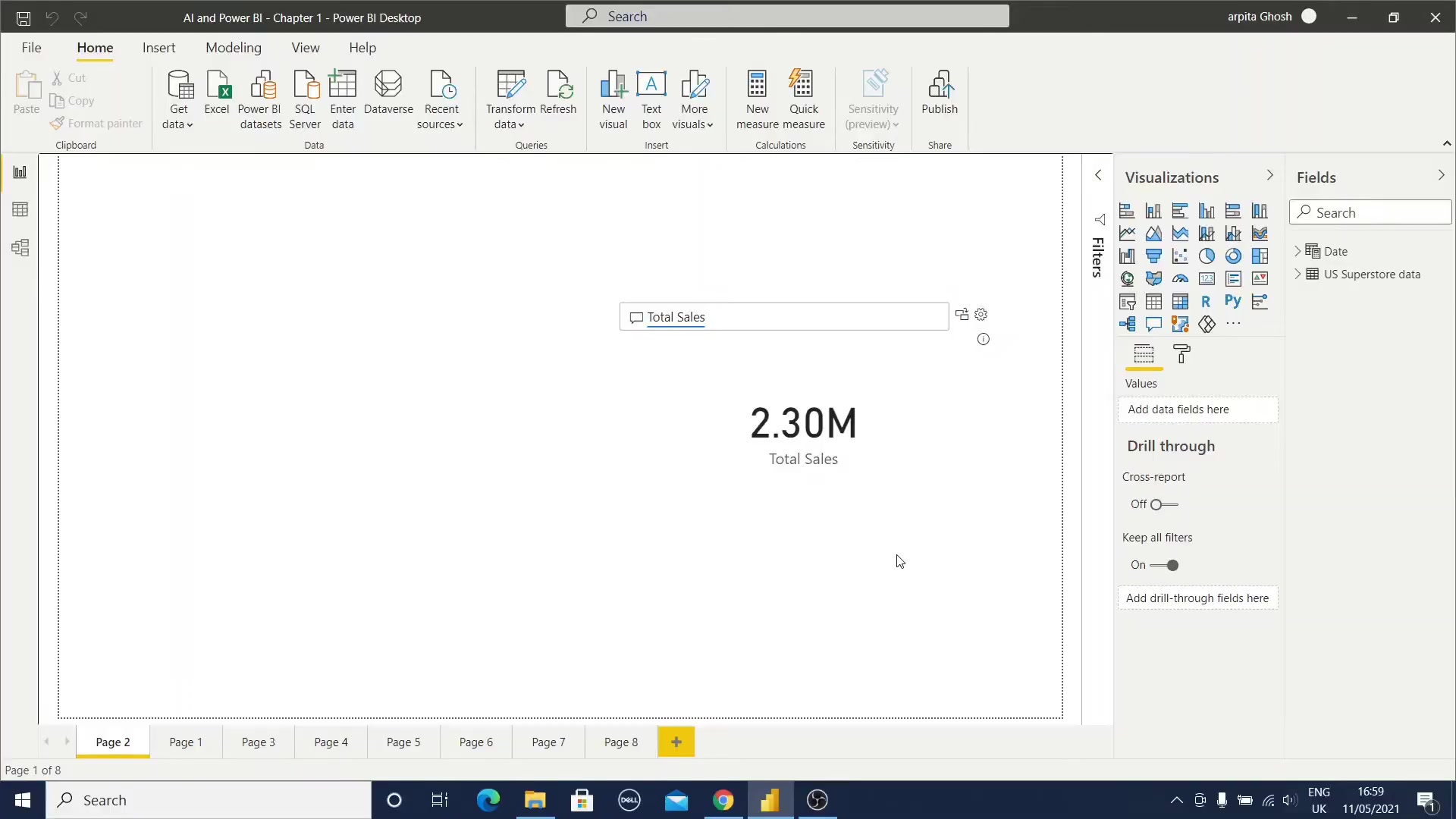Switch to Model view in left sidebar
The height and width of the screenshot is (819, 1456).
coord(20,248)
